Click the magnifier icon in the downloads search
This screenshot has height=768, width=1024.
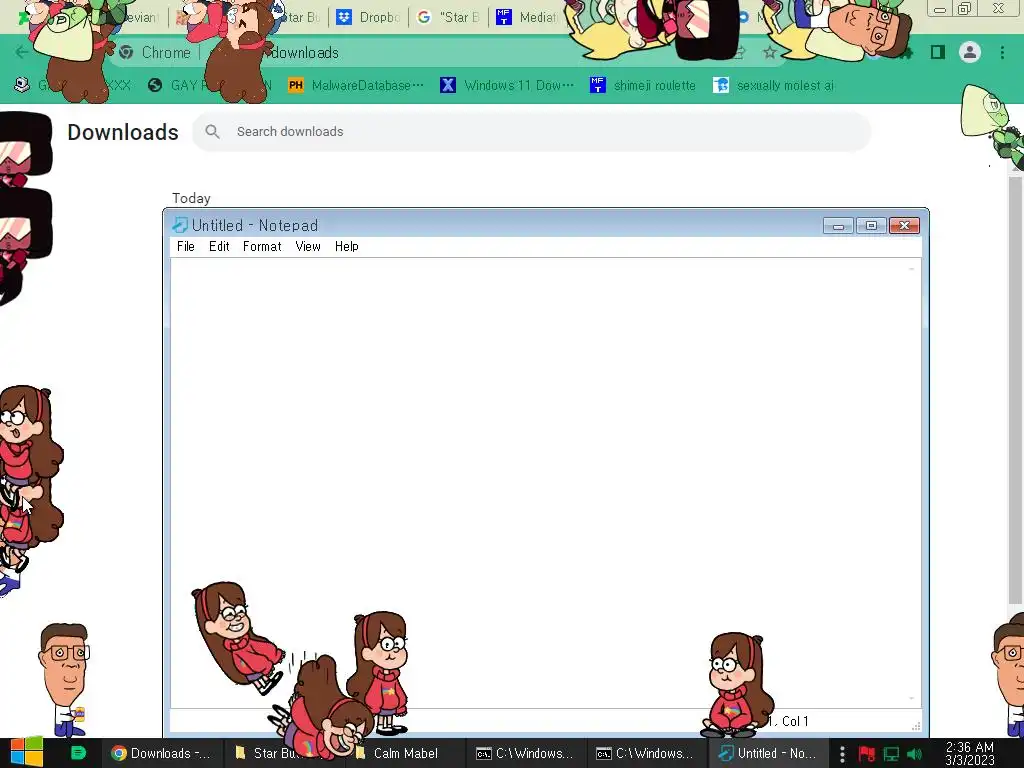[x=212, y=131]
